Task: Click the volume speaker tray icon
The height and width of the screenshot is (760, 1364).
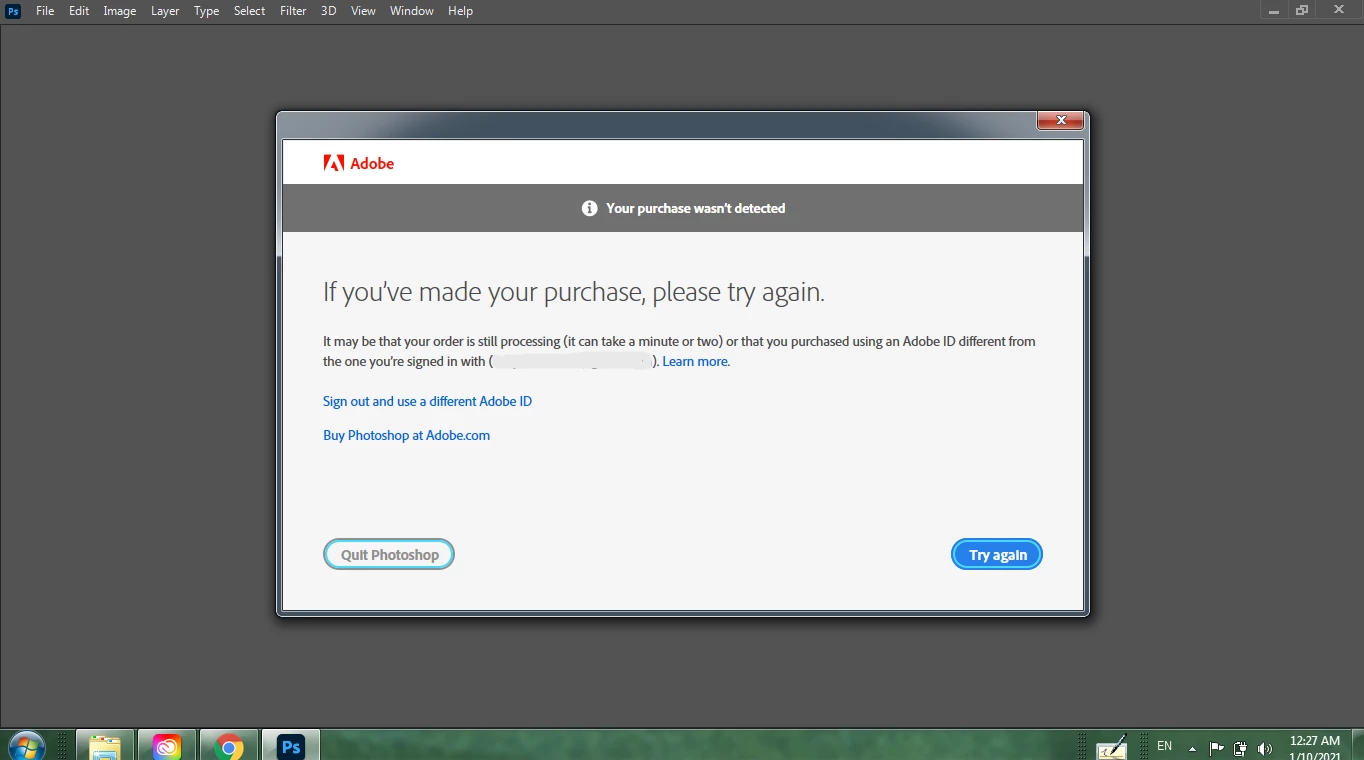Action: tap(1265, 748)
